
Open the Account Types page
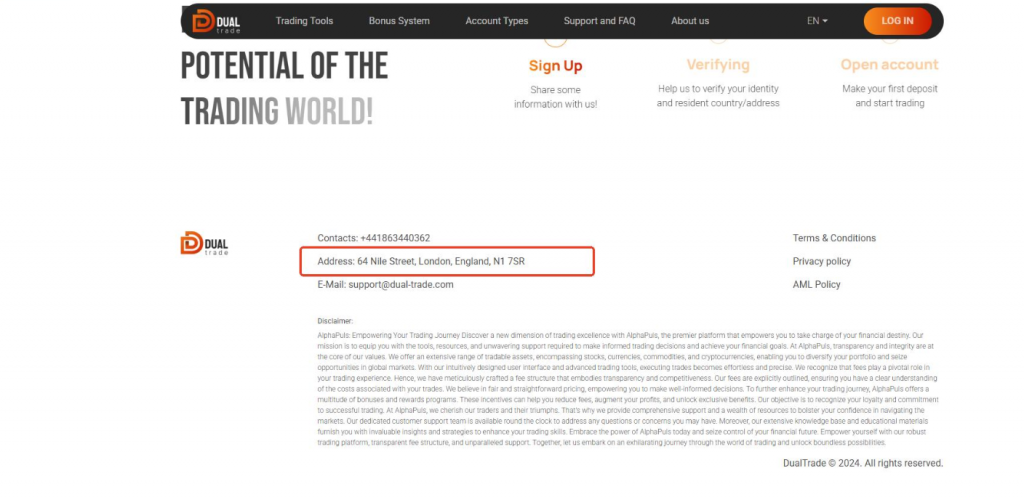tap(497, 21)
